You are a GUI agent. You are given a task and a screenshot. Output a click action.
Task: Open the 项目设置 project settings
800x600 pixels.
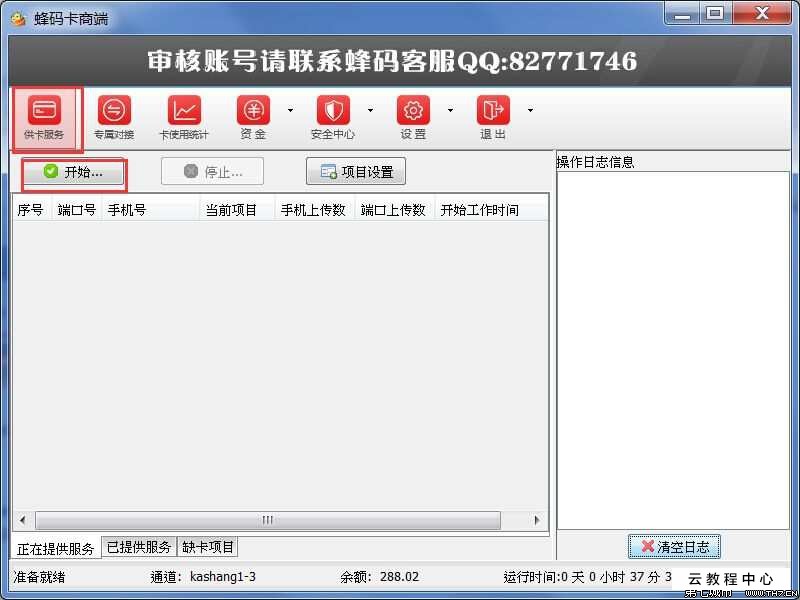[x=355, y=171]
